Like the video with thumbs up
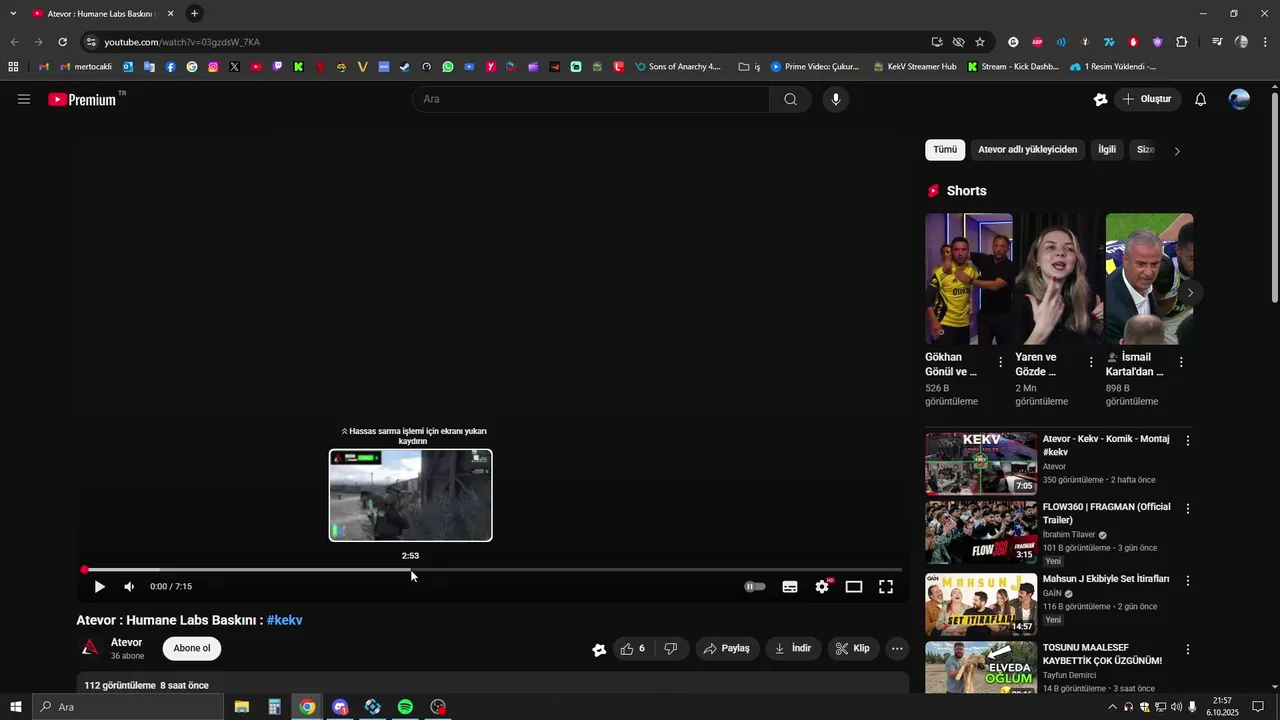Viewport: 1280px width, 720px height. point(632,649)
